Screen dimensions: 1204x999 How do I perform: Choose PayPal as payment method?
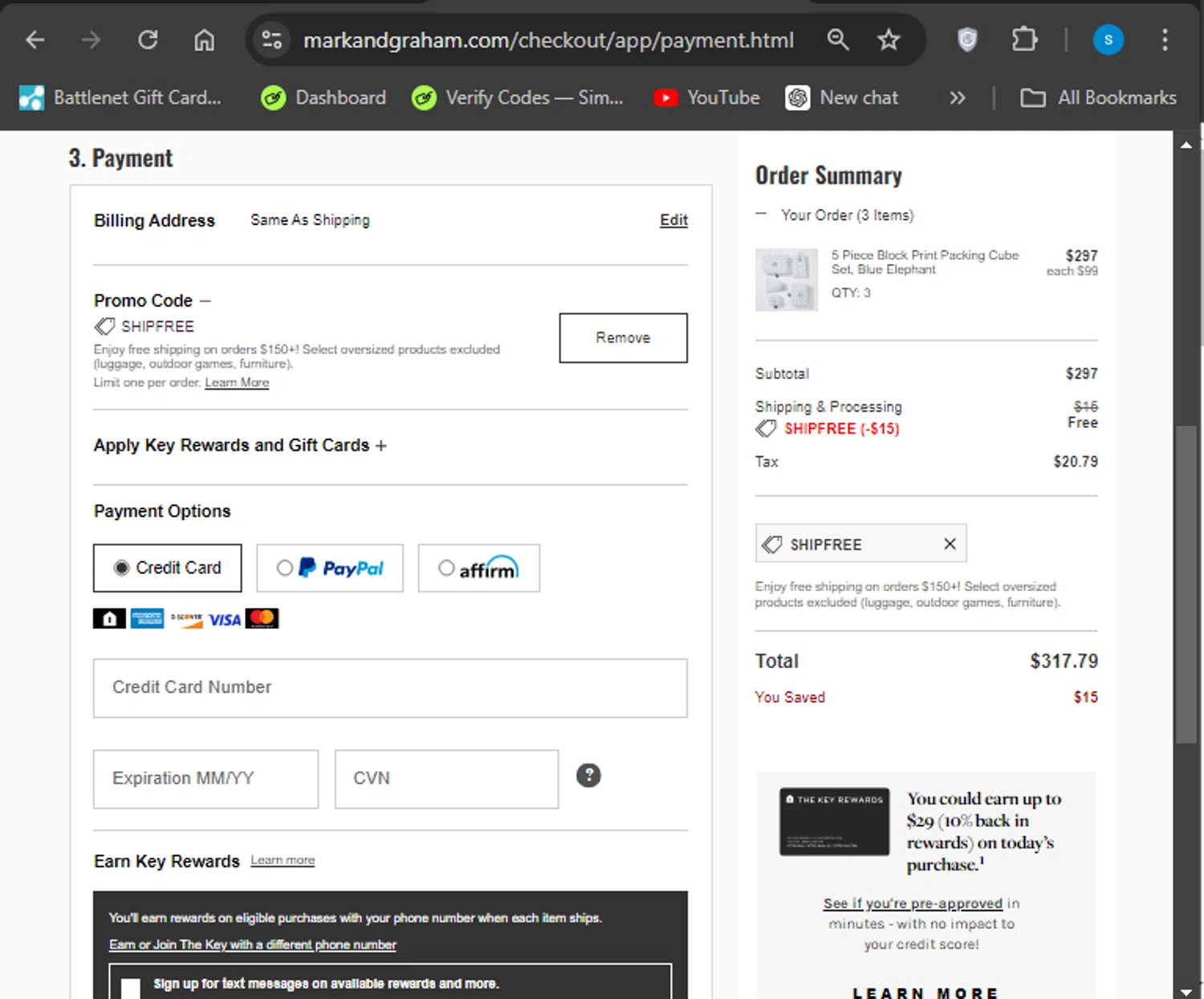285,569
